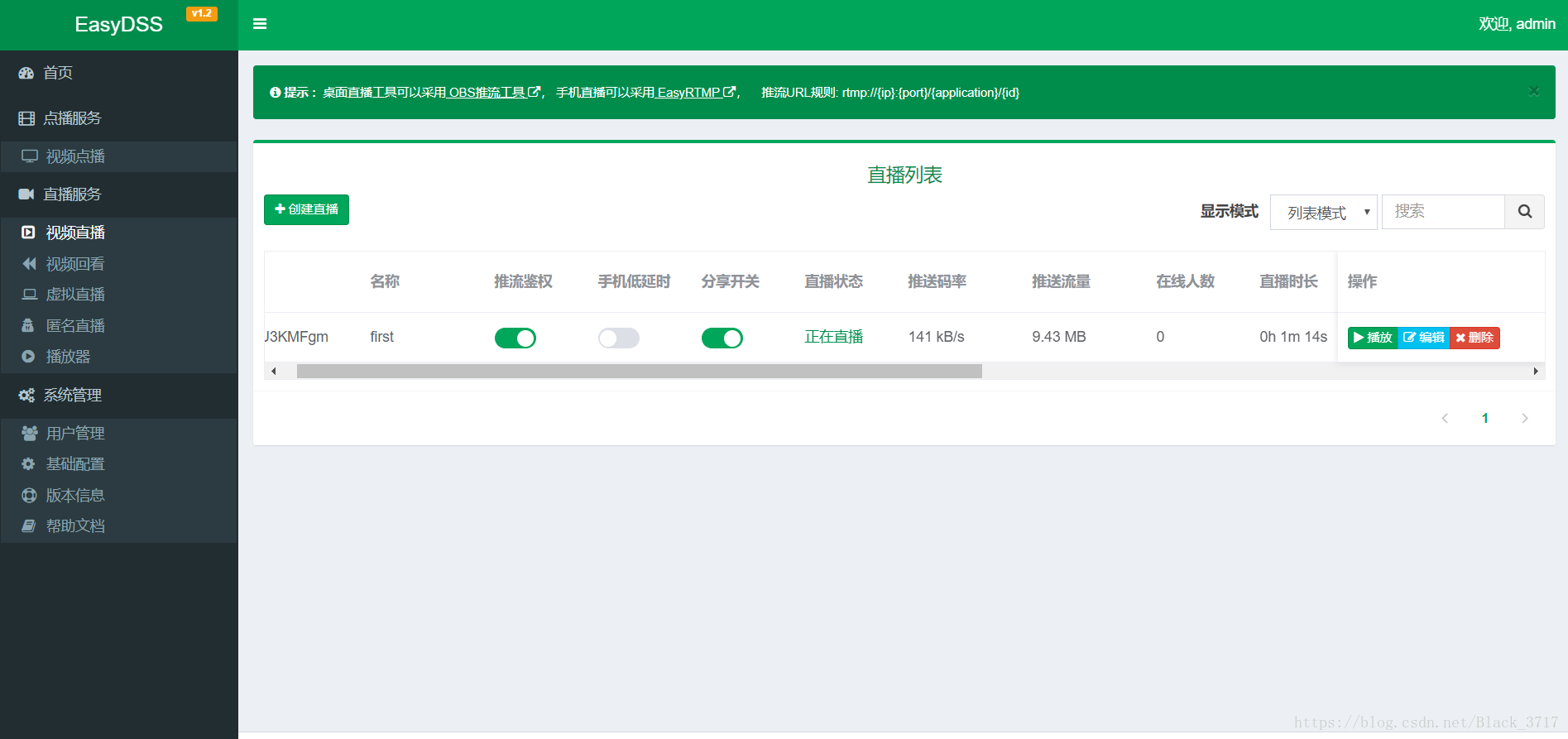Open 版本信息 in the sidebar
This screenshot has height=739, width=1568.
tap(119, 496)
